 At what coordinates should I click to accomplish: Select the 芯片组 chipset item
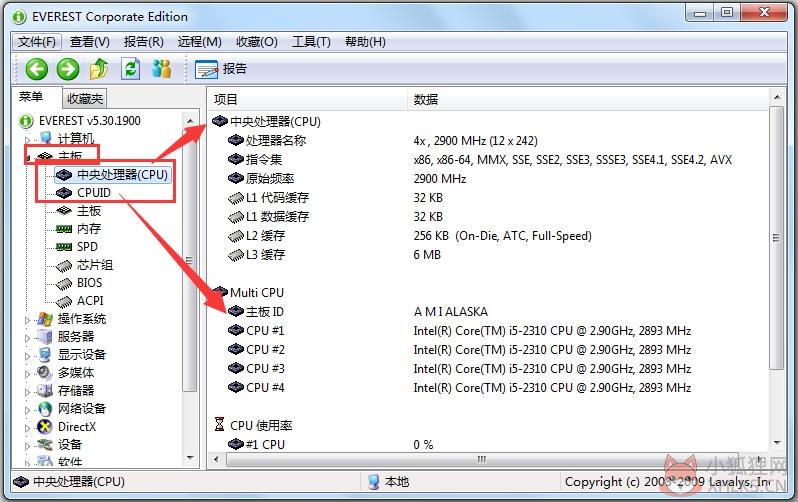pos(95,265)
